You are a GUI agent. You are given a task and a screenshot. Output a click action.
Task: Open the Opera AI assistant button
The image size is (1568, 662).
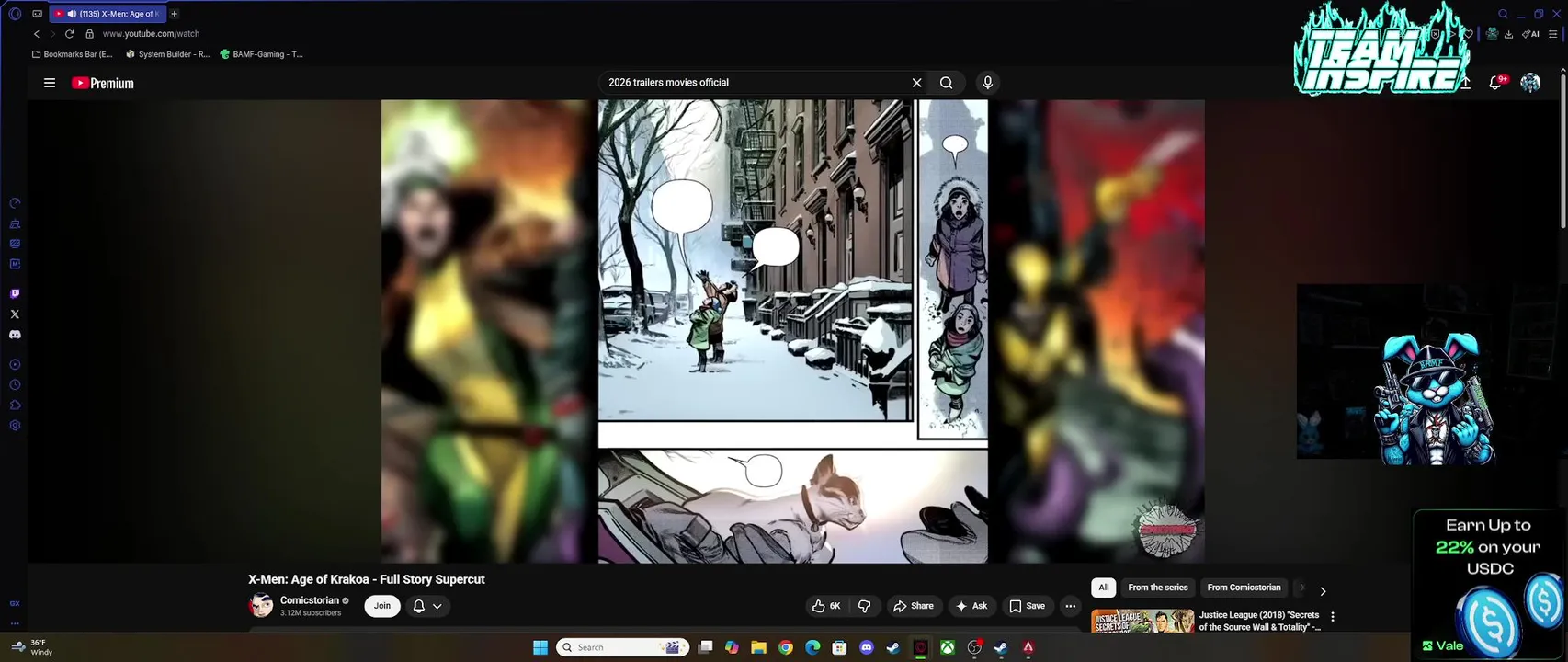pyautogui.click(x=1530, y=34)
